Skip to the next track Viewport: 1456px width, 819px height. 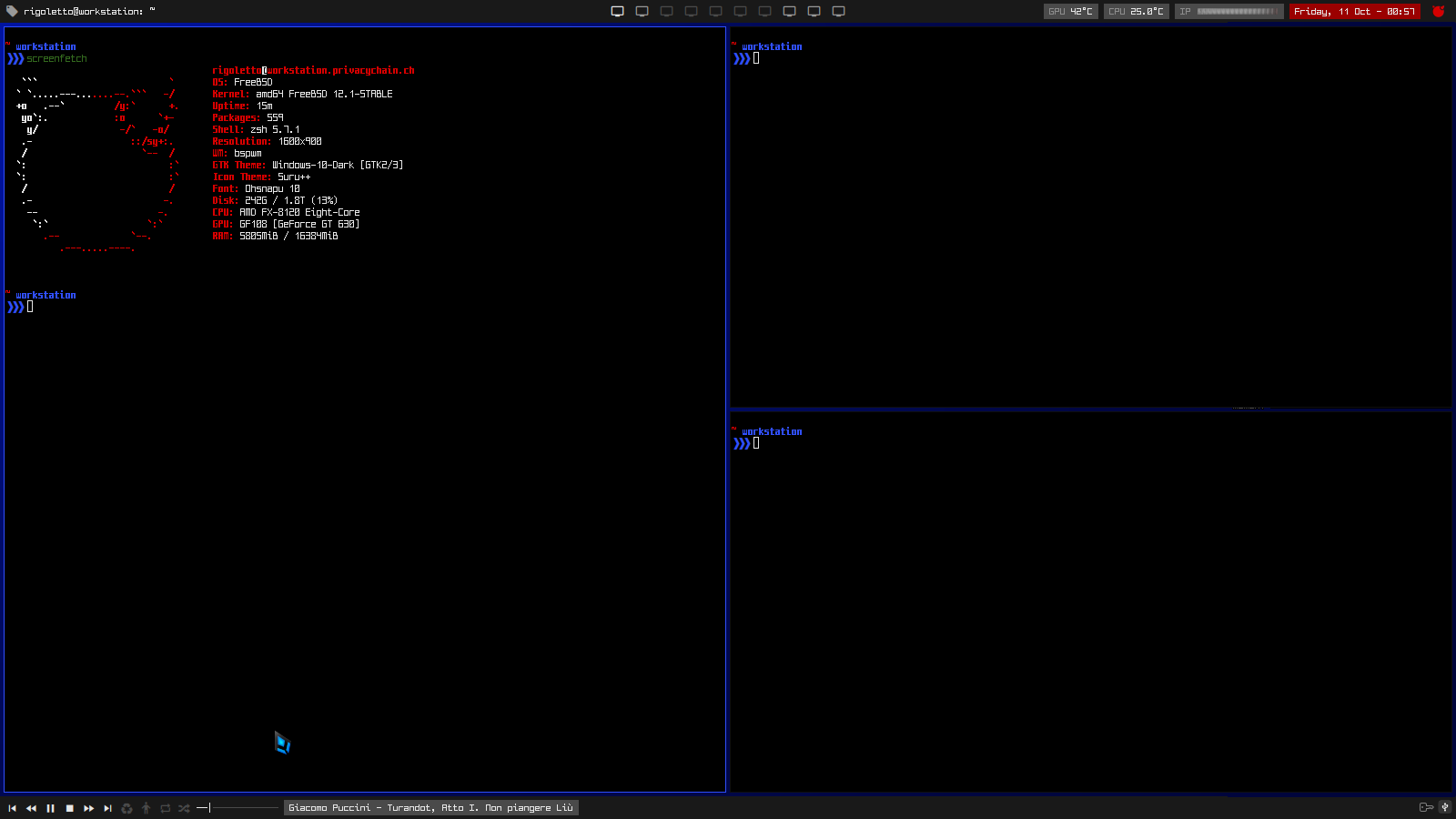tap(107, 808)
